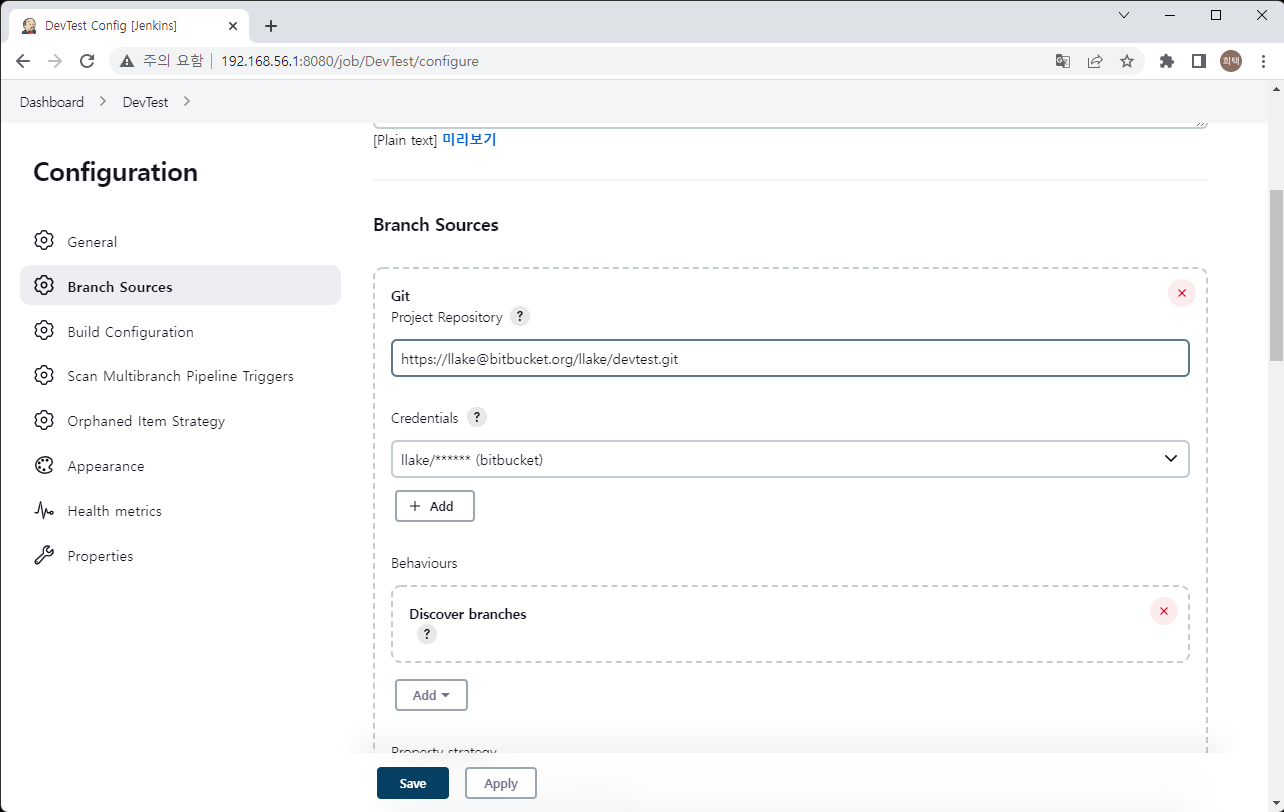Open help for Project Repository
Viewport: 1284px width, 812px height.
coord(519,316)
